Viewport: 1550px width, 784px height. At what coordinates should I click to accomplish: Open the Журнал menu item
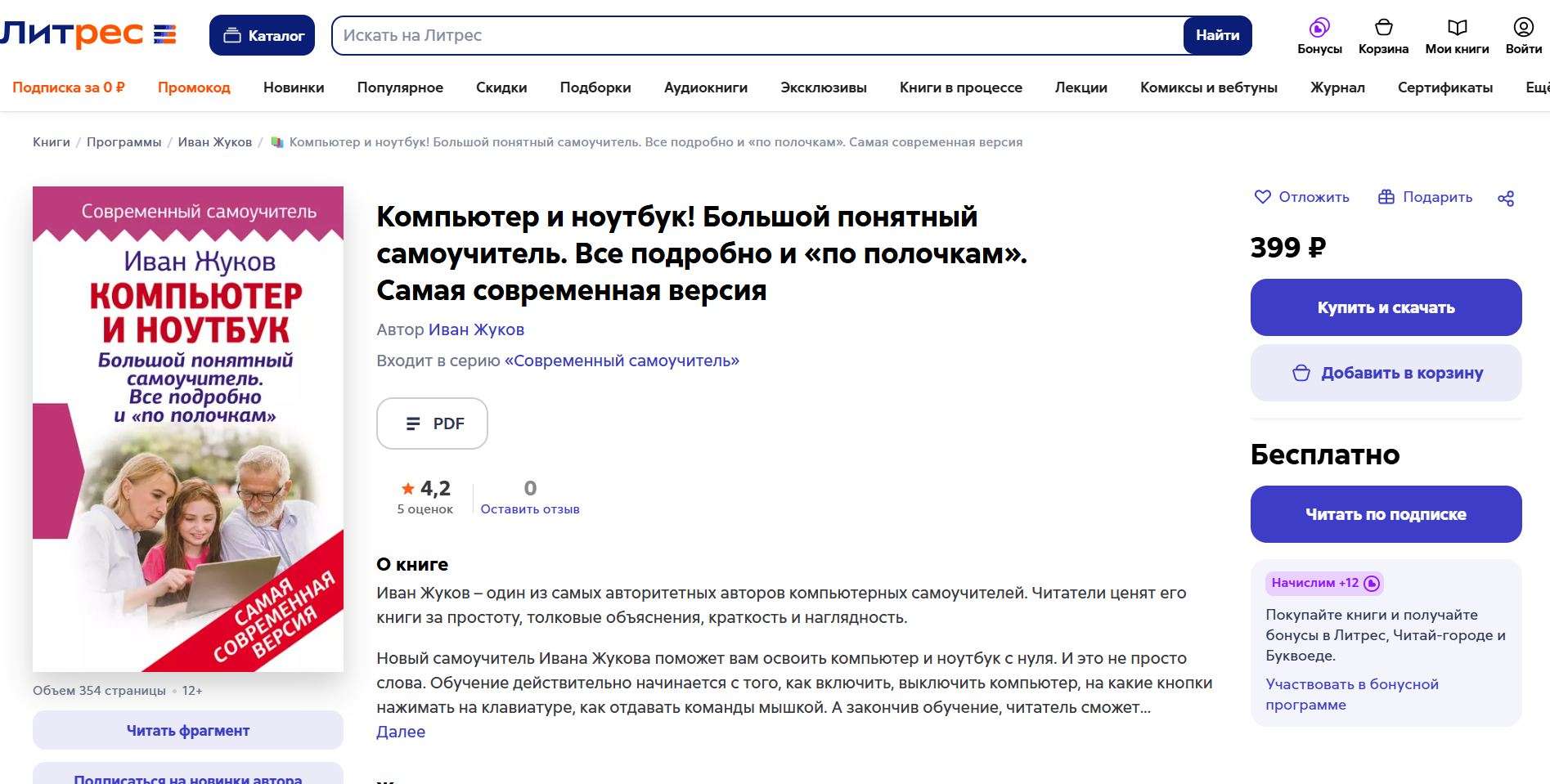1337,87
